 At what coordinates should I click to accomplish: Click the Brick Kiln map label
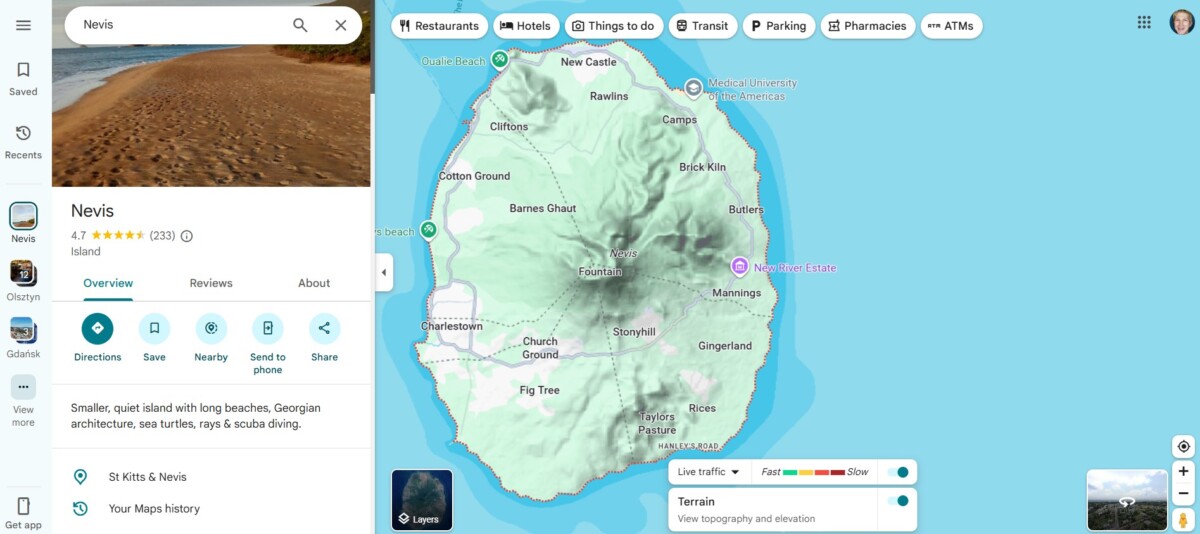tap(703, 167)
